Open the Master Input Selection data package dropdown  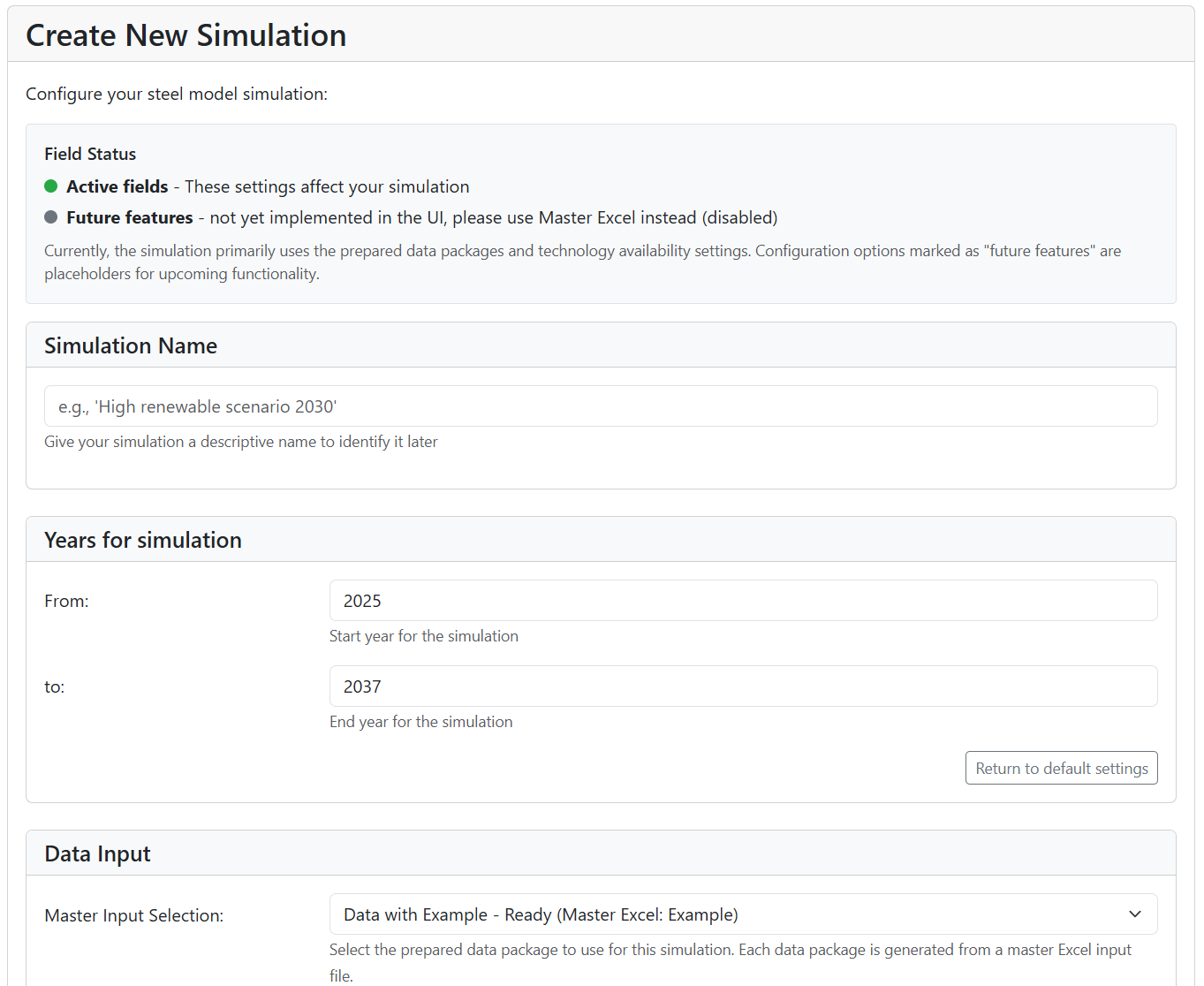[x=742, y=914]
